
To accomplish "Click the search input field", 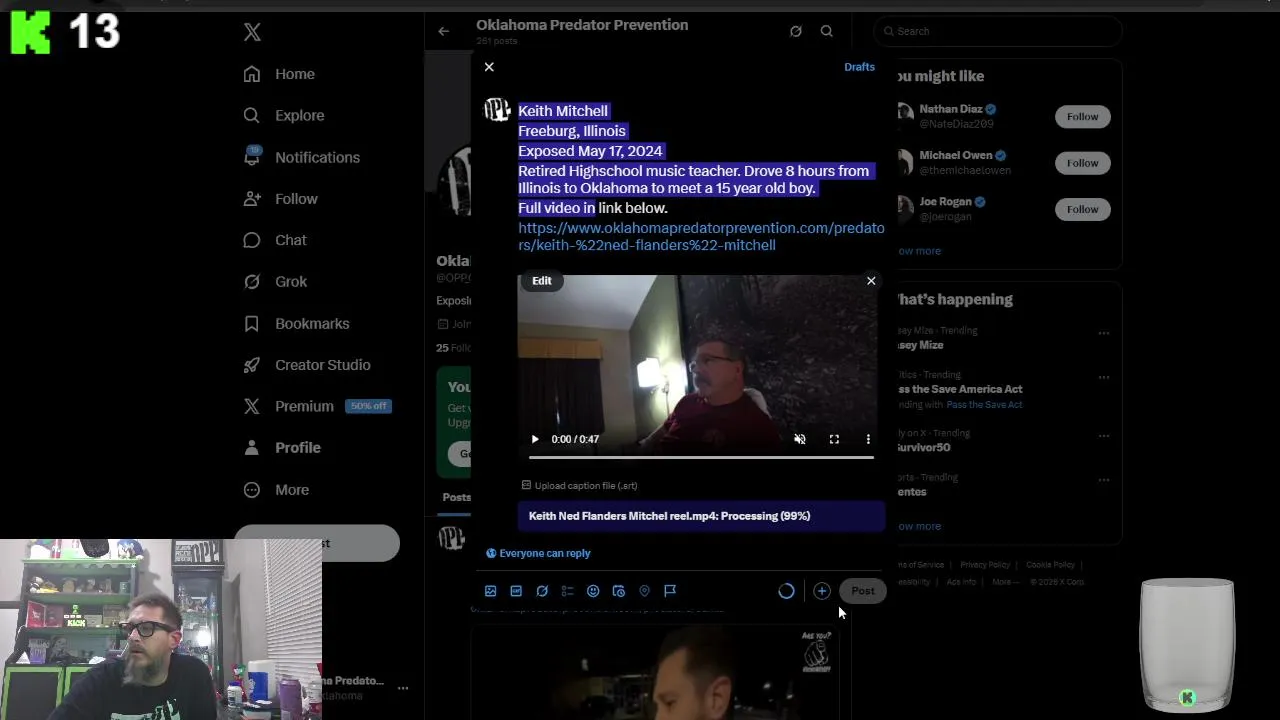I will 997,31.
